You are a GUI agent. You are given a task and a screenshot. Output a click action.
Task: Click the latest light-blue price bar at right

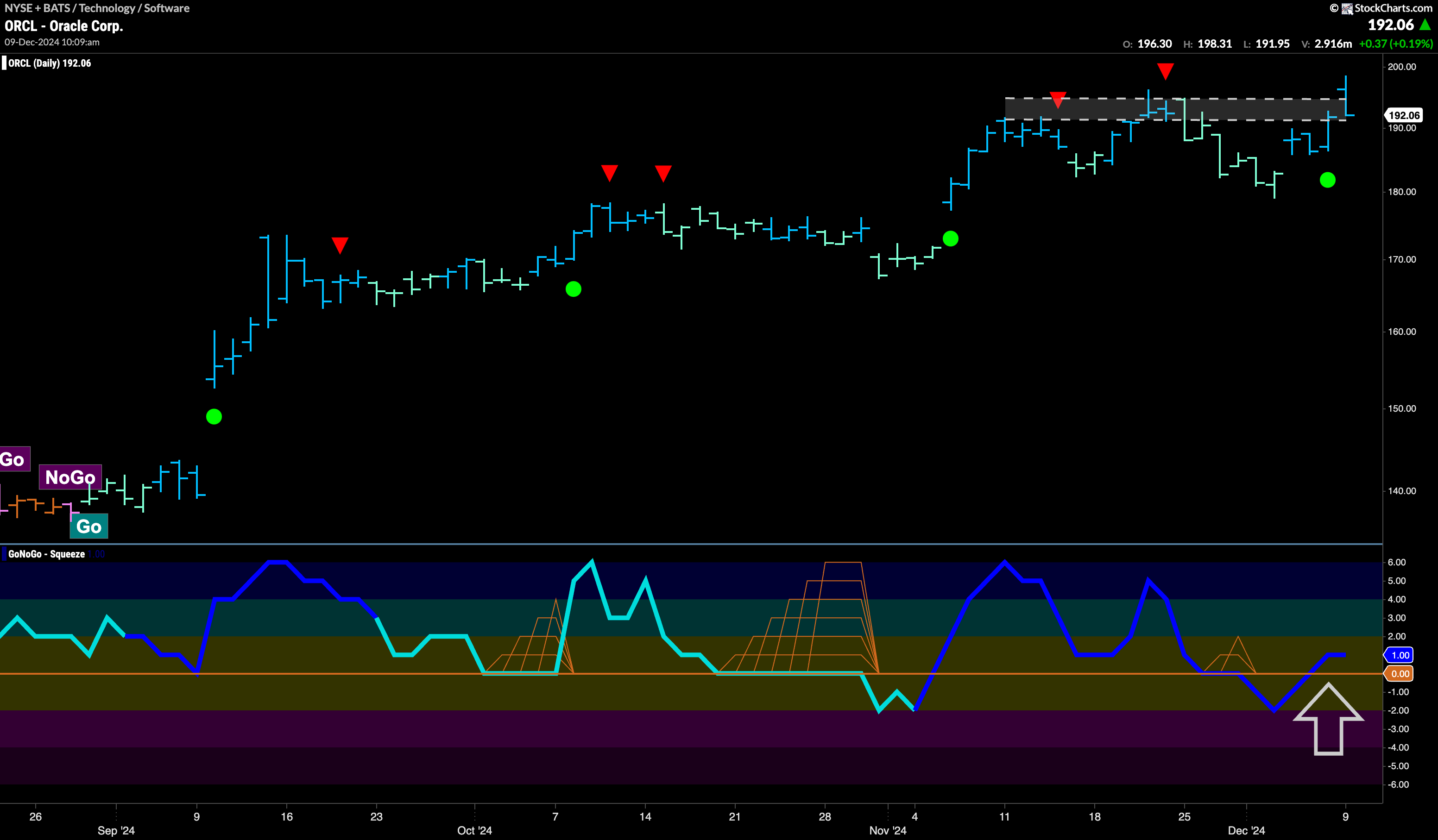pyautogui.click(x=1346, y=96)
